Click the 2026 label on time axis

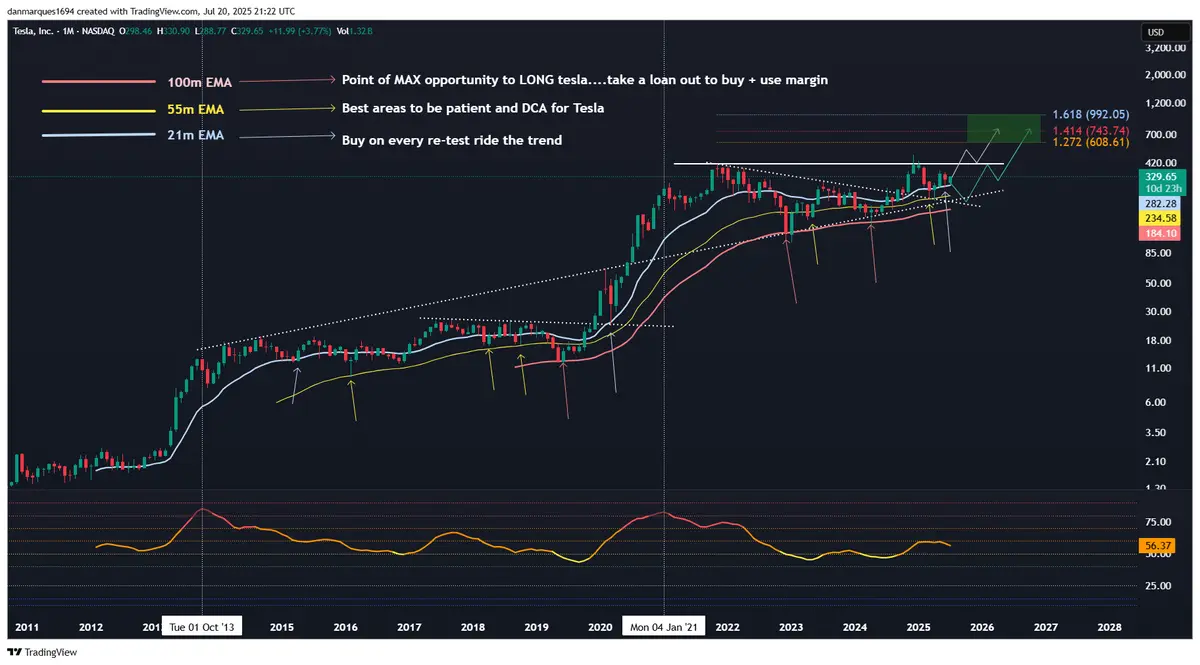coord(982,628)
